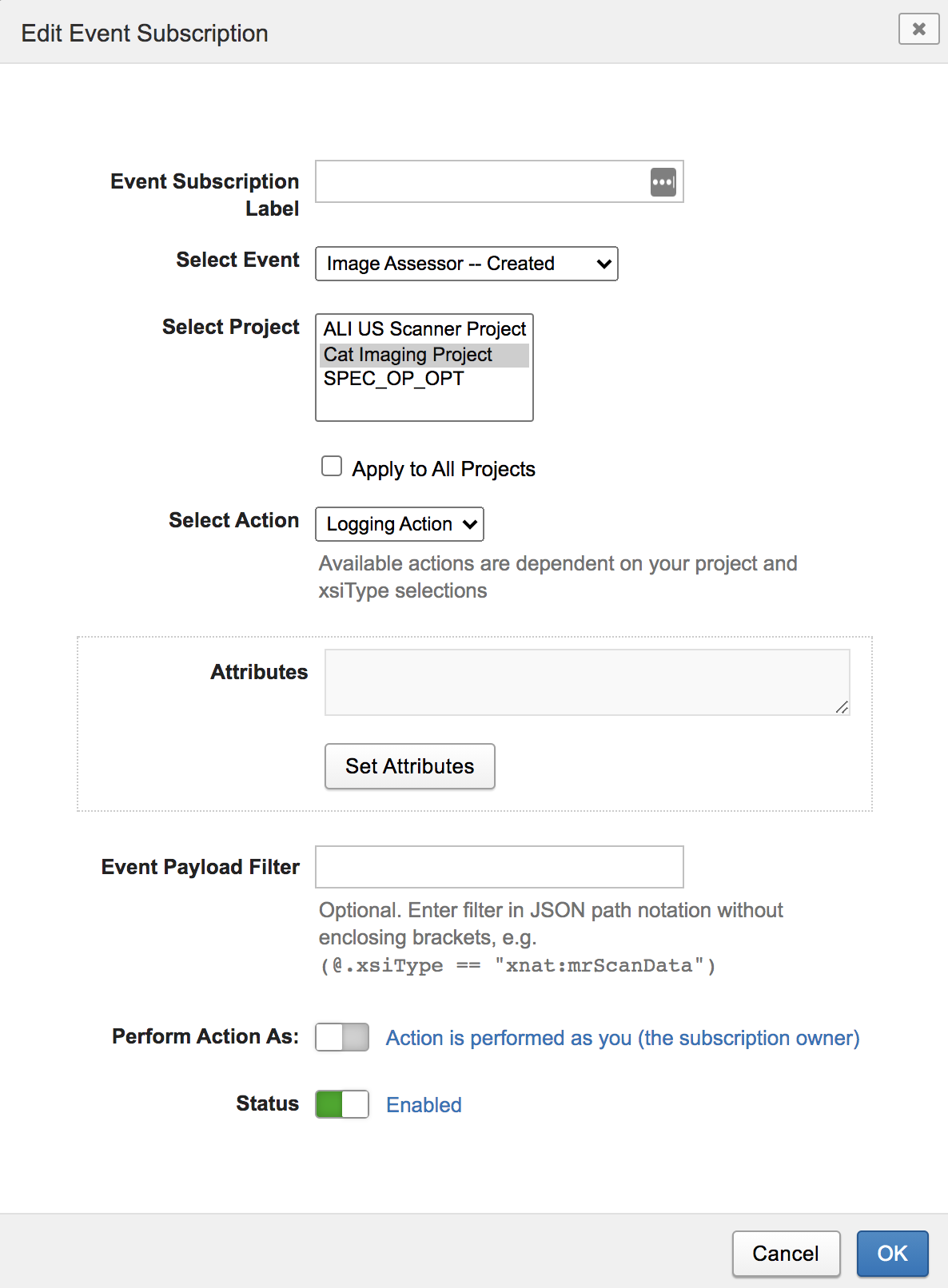Open the Select Event dropdown

[466, 264]
